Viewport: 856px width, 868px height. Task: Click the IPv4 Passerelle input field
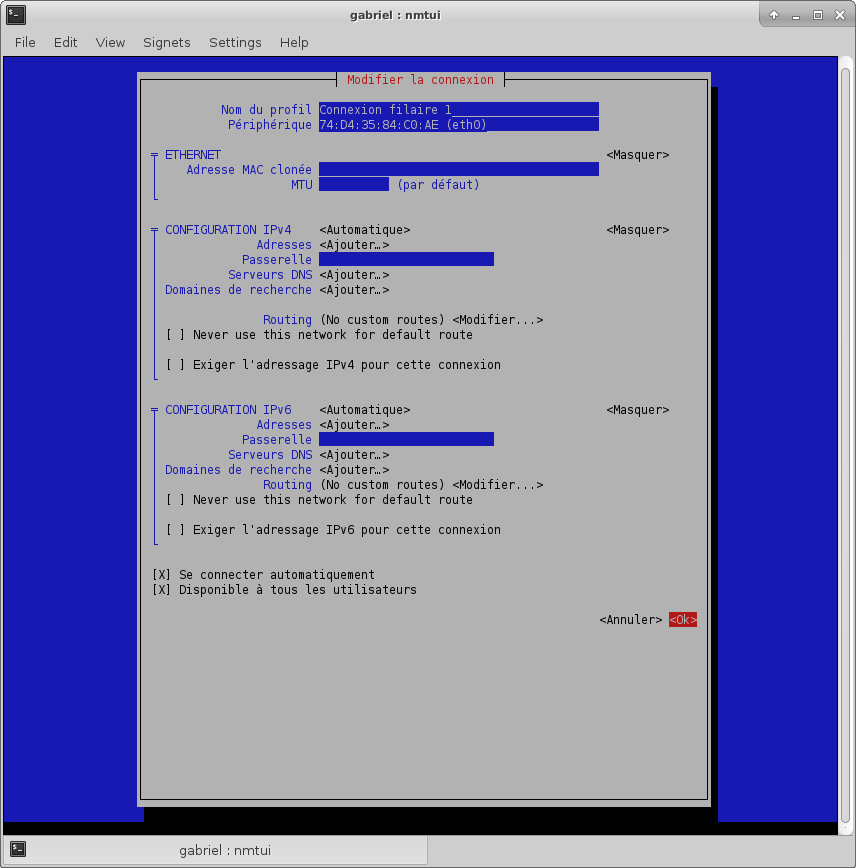(406, 259)
